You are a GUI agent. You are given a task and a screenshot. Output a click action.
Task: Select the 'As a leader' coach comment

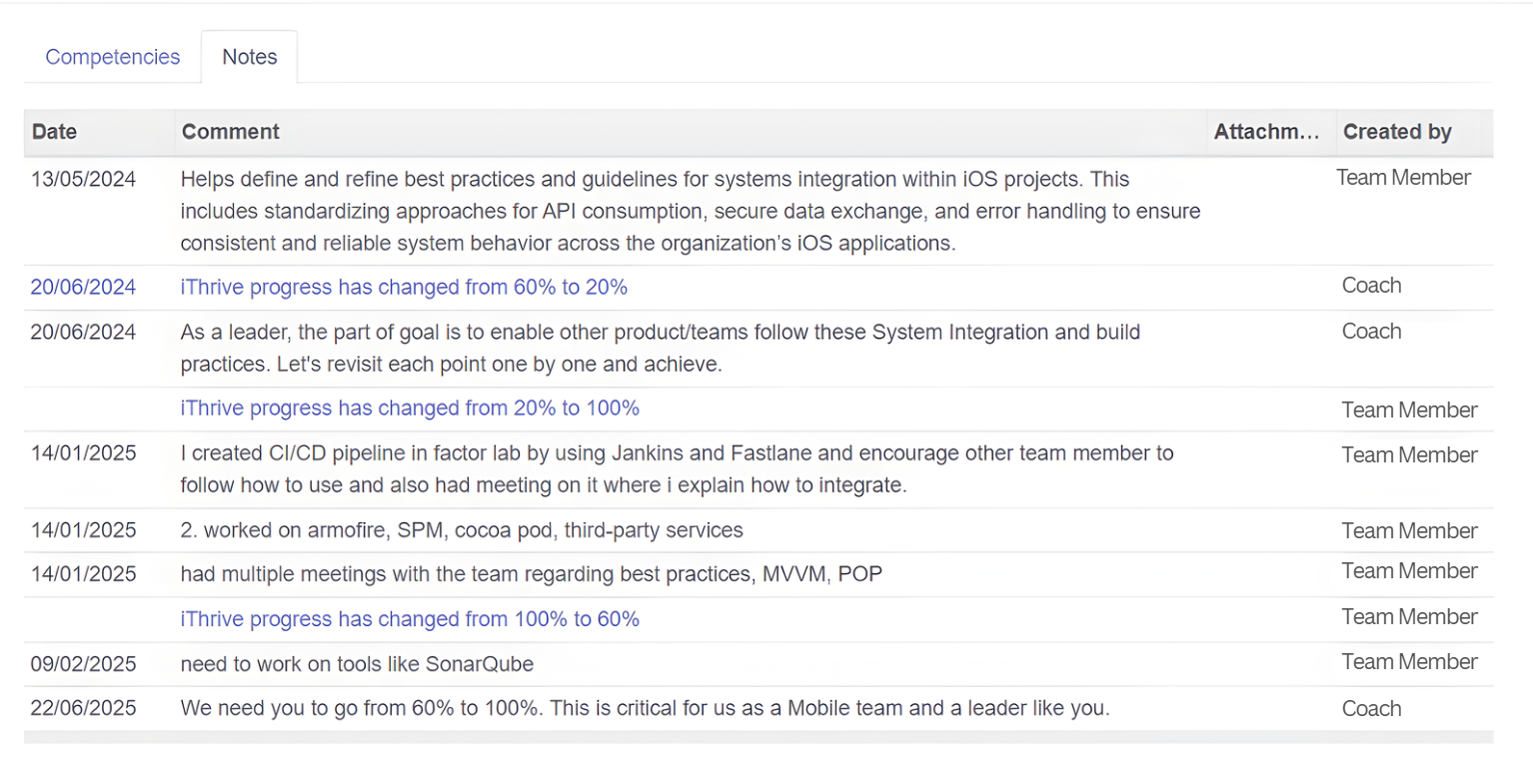click(660, 349)
